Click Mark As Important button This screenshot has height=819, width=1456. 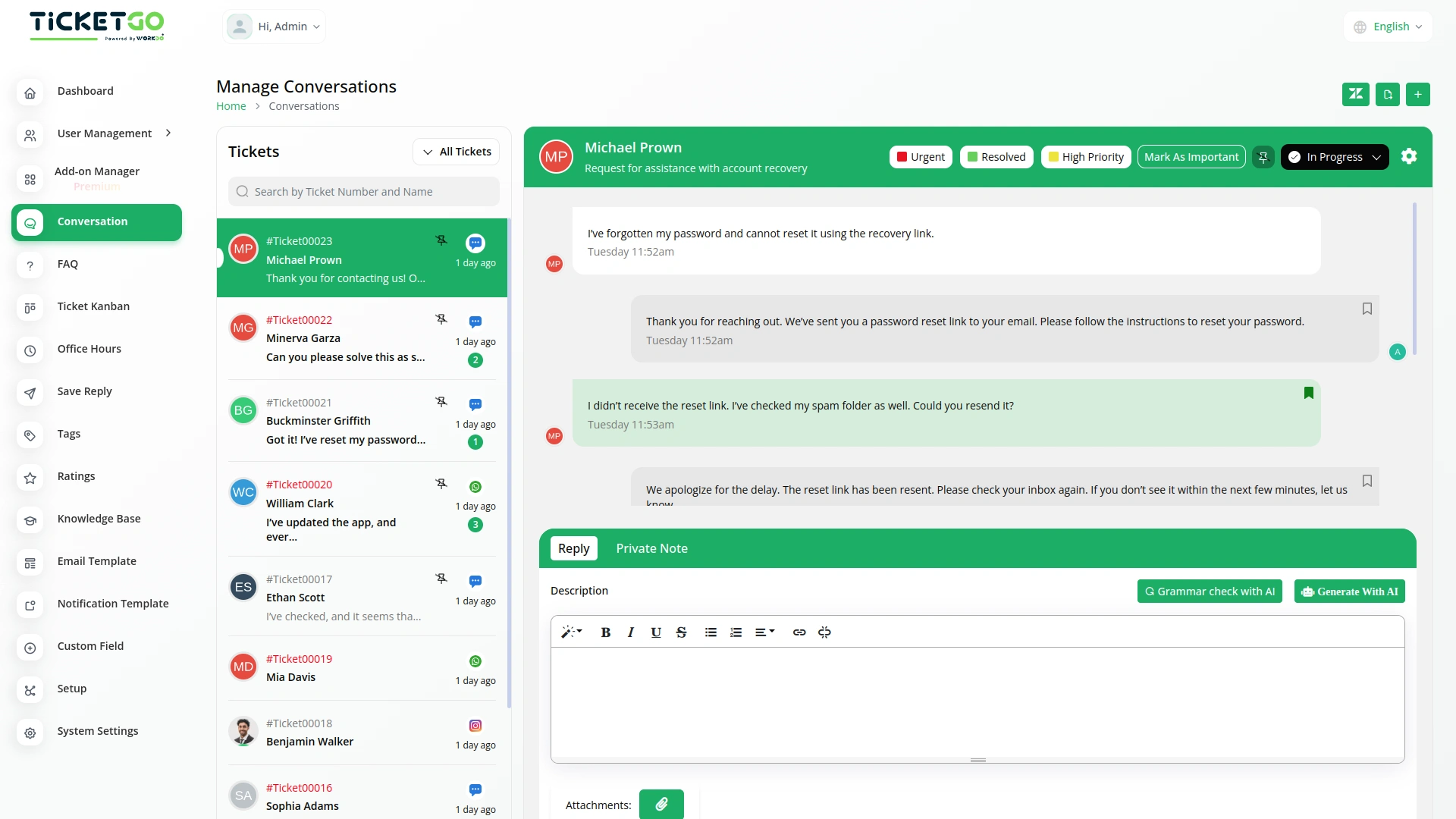pos(1191,156)
